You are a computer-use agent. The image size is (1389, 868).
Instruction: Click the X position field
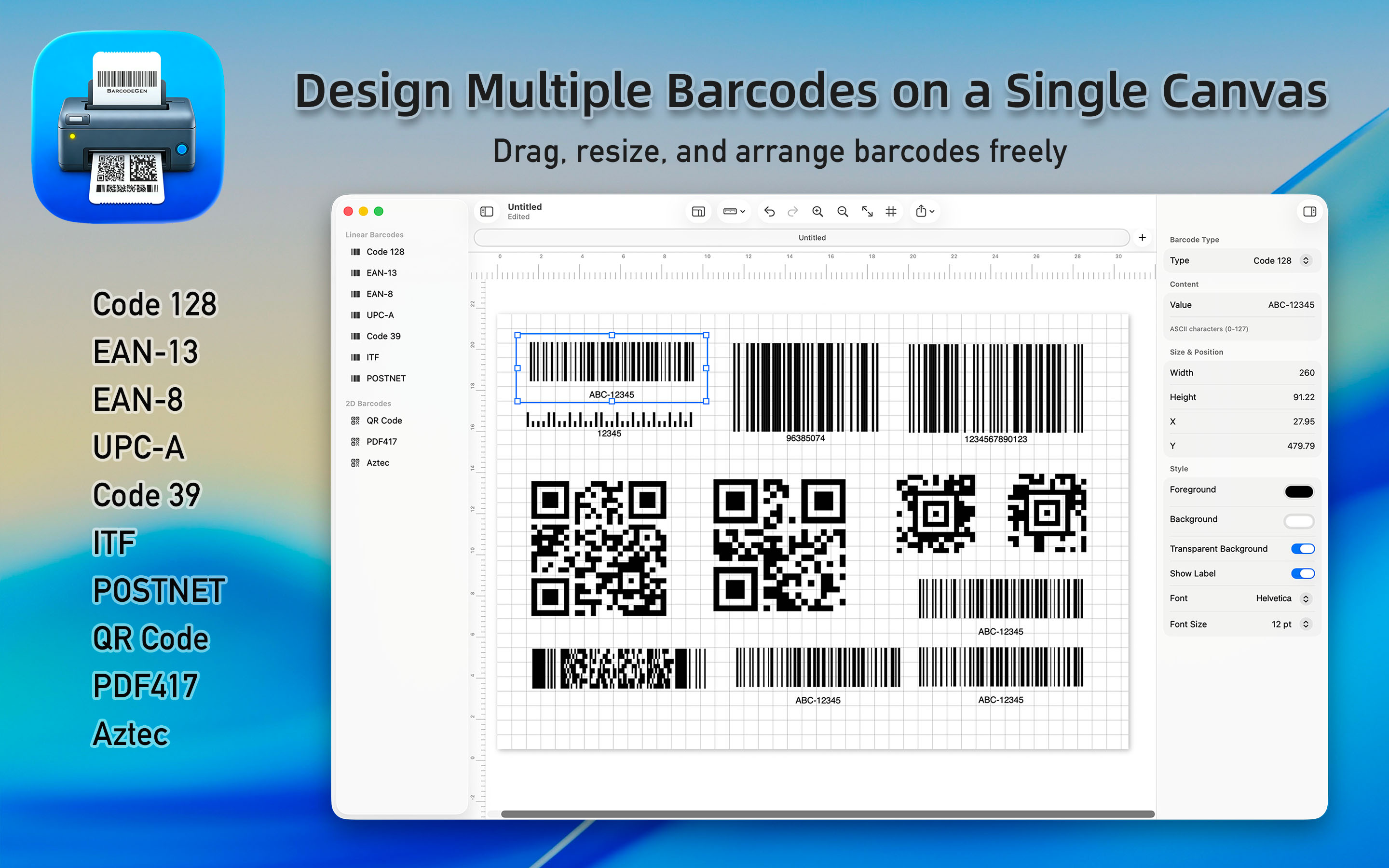(x=1303, y=422)
